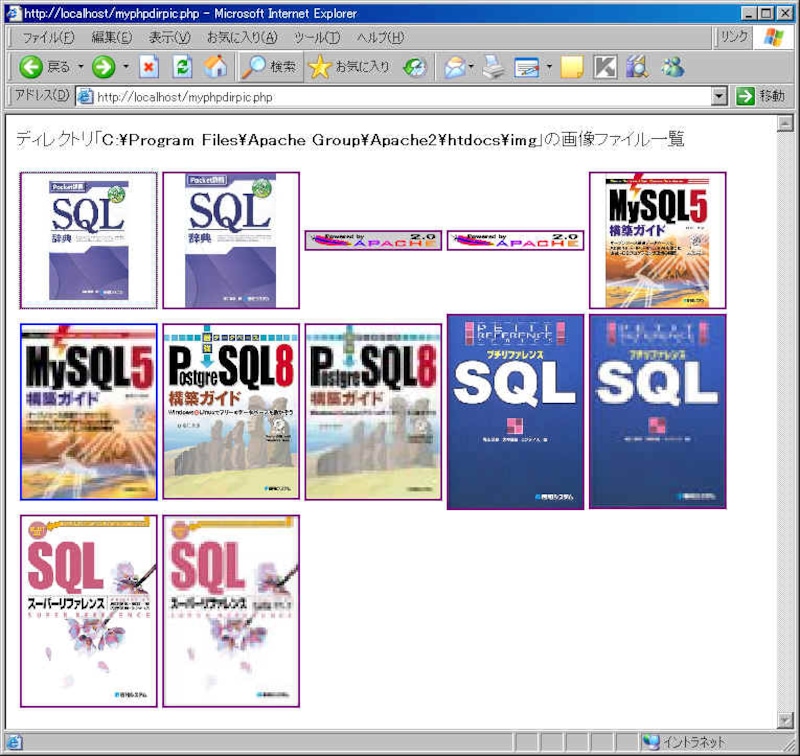Click the Windows flag logo throbber
The width and height of the screenshot is (800, 756).
pos(773,37)
